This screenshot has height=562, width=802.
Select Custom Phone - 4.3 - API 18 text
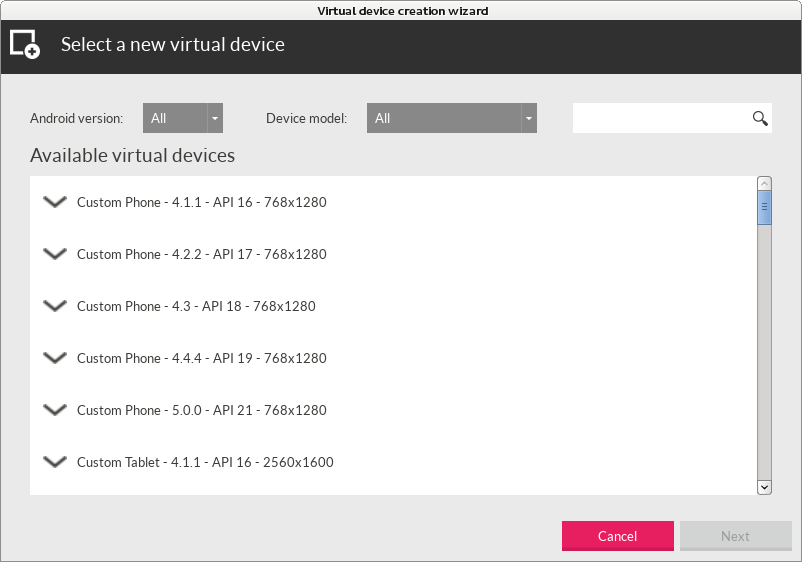(x=196, y=306)
